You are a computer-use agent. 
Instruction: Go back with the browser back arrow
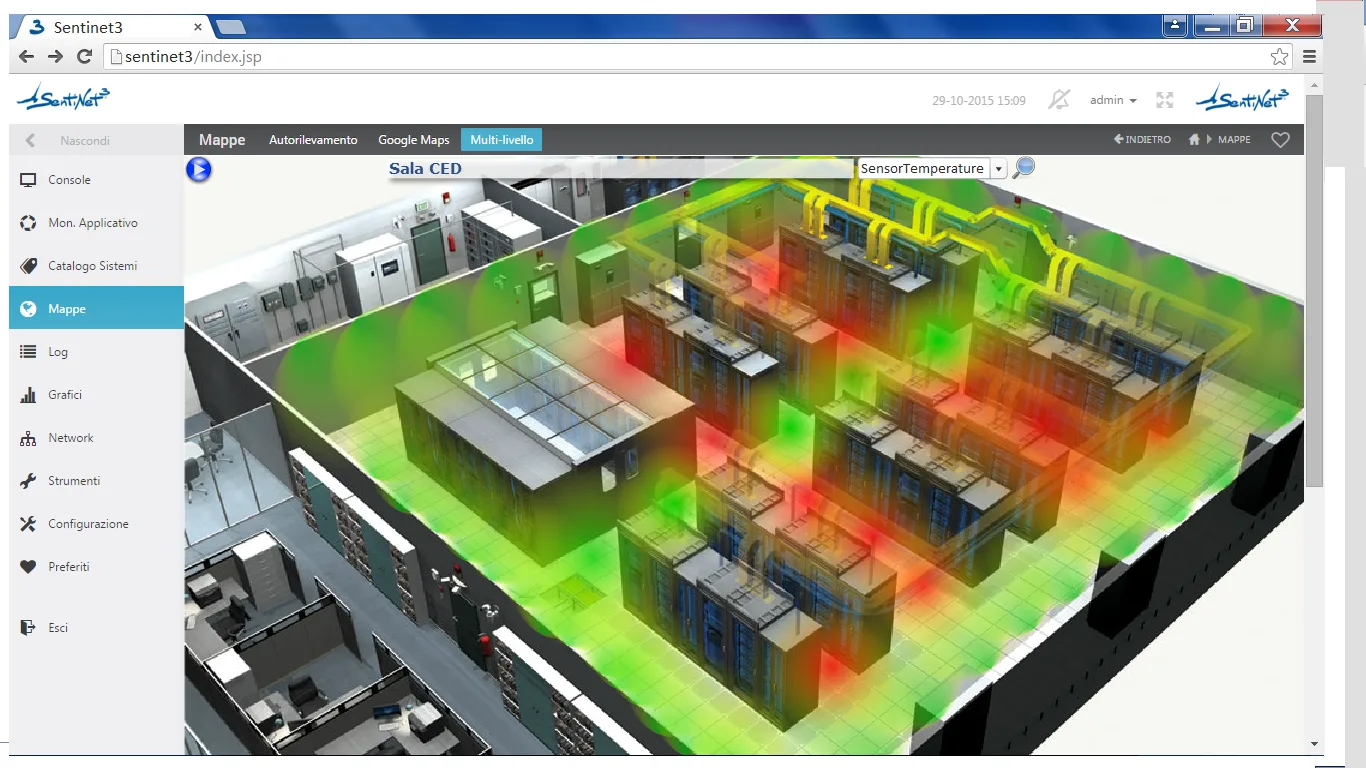[26, 57]
